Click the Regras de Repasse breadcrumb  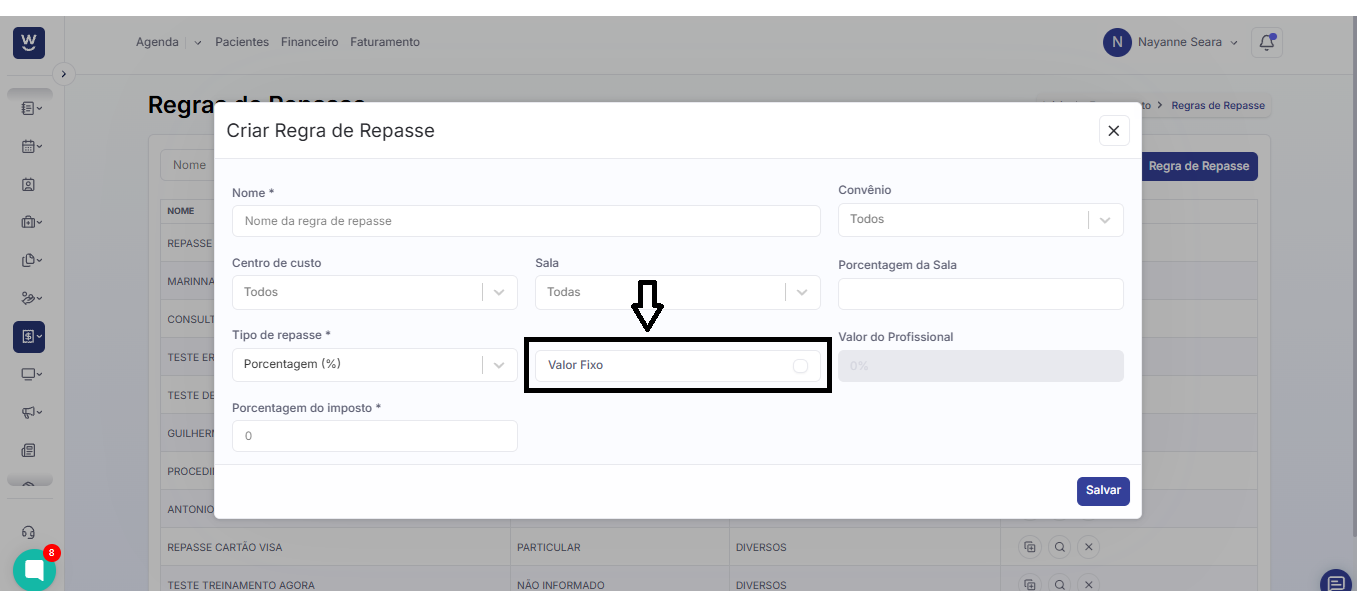coord(1218,105)
